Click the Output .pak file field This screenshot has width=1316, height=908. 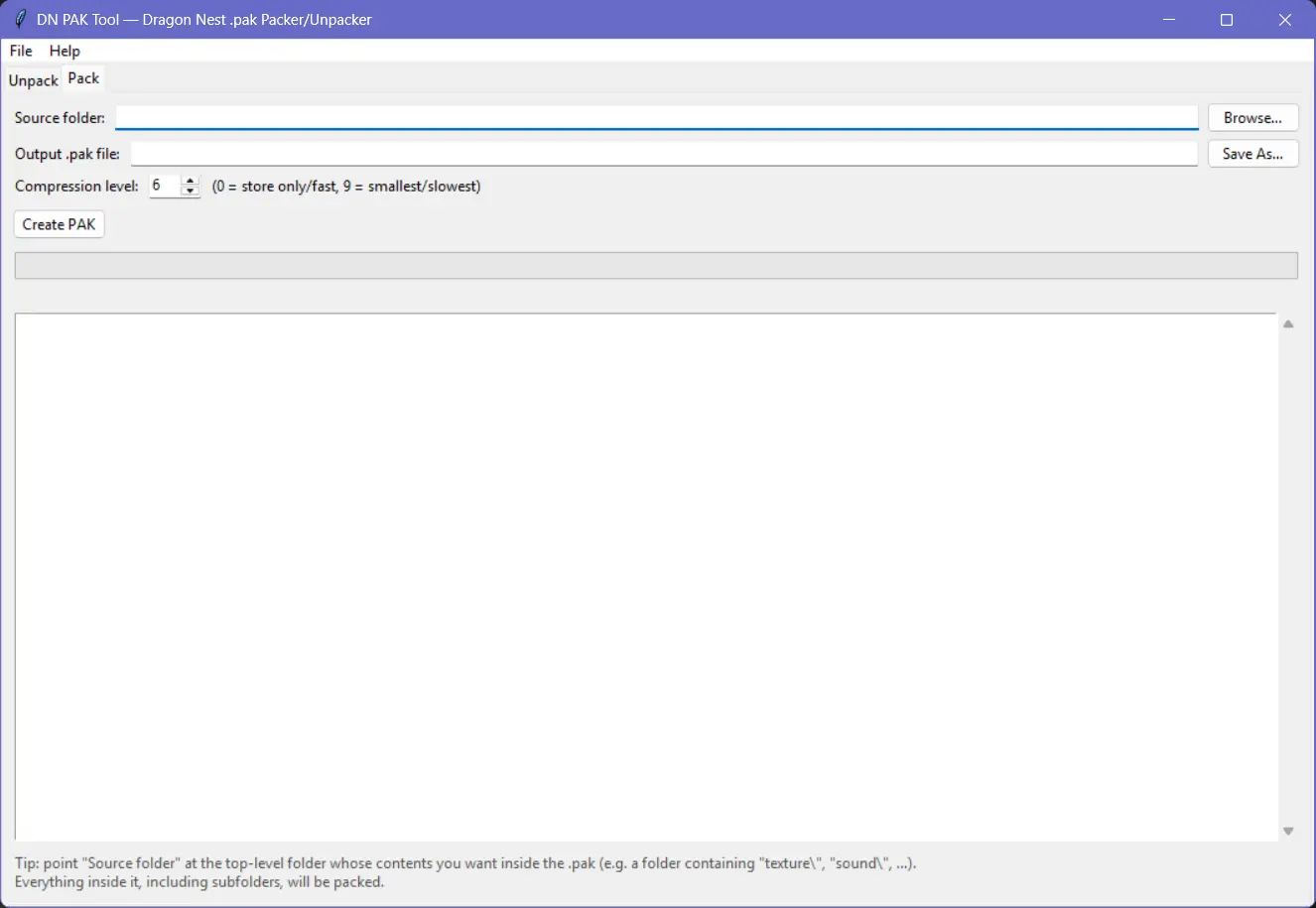coord(664,154)
